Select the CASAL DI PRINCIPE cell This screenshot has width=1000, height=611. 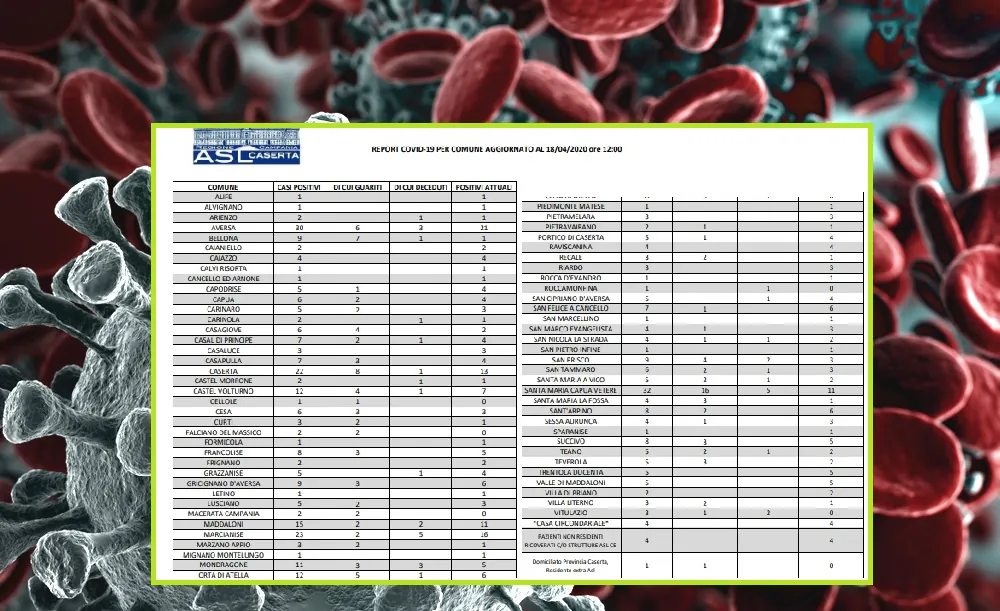click(223, 340)
